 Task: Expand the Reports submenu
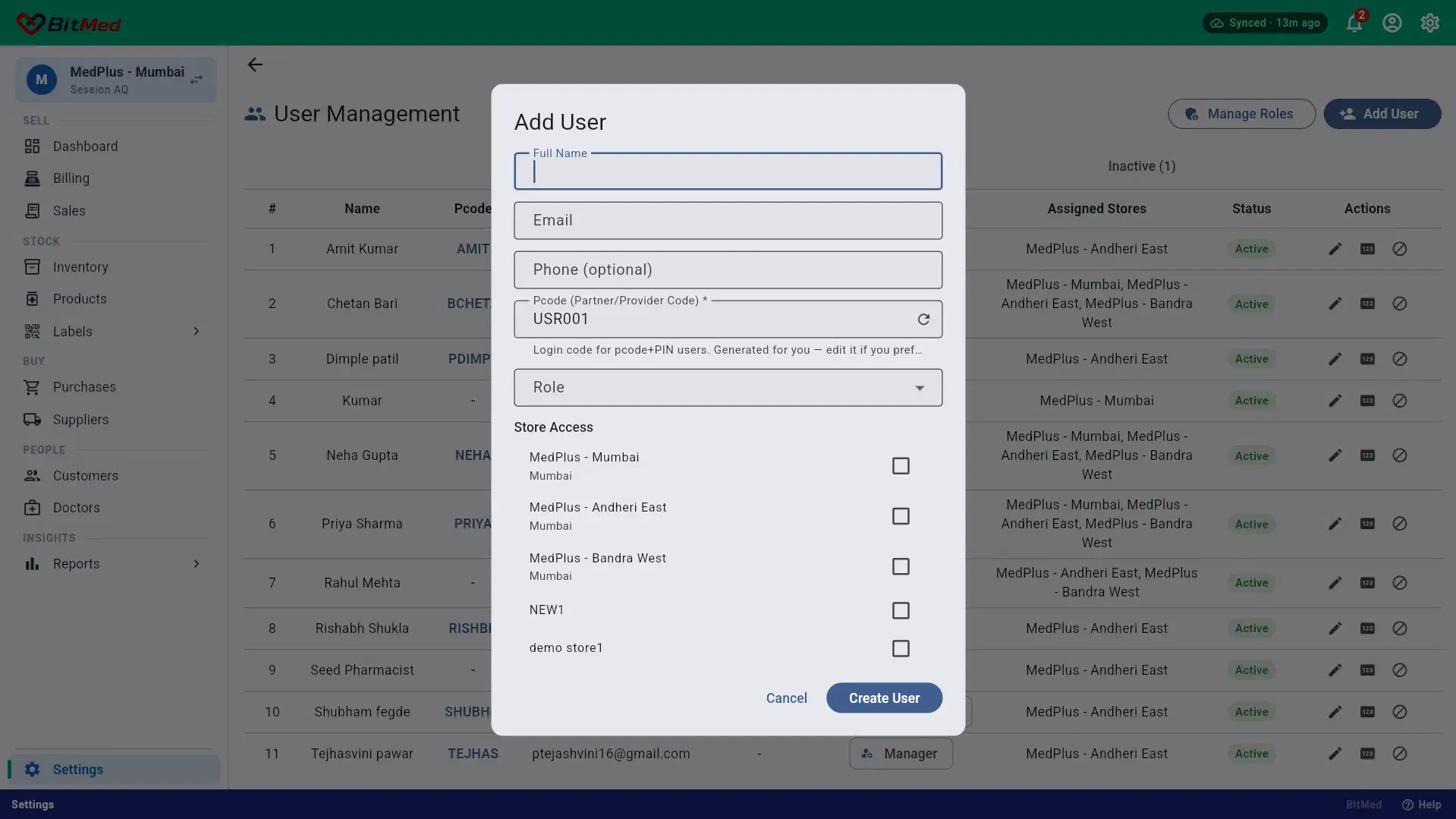197,564
